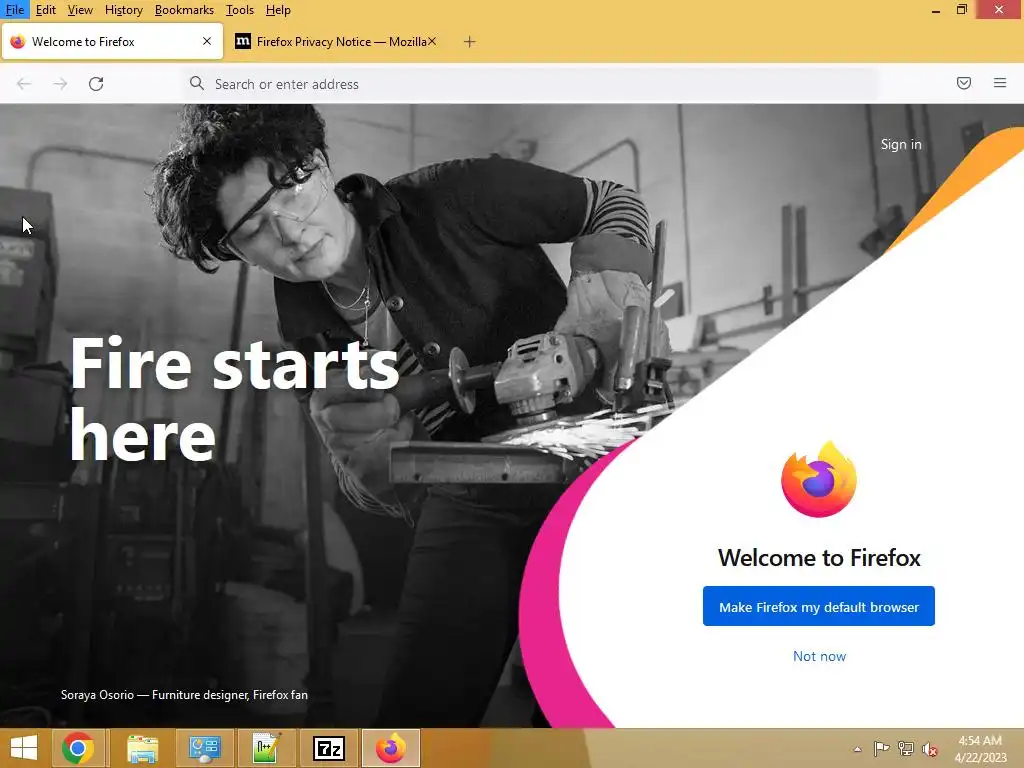Click the Forward arrow in toolbar
This screenshot has height=768, width=1024.
[x=60, y=84]
